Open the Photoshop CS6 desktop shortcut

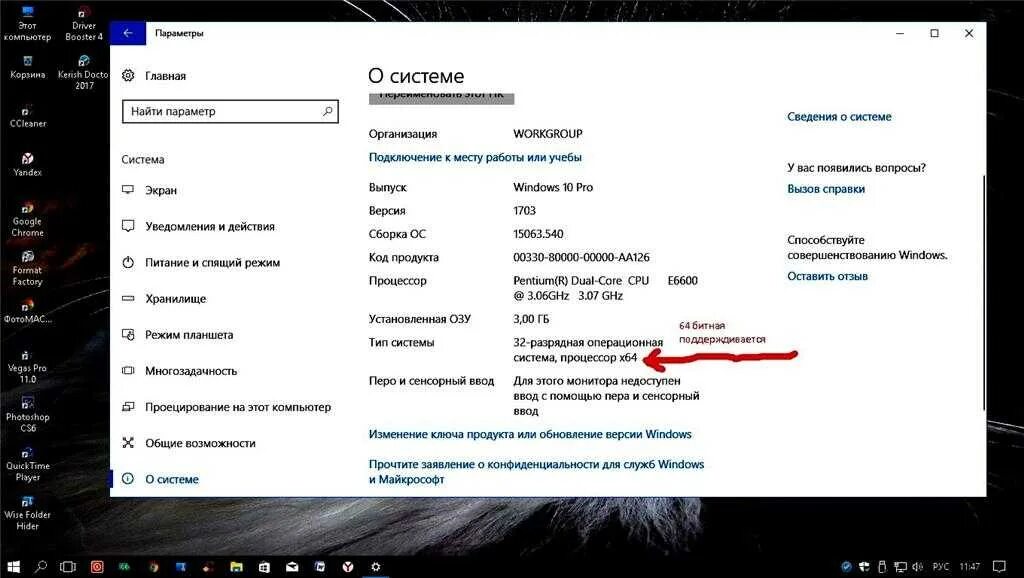pos(27,415)
